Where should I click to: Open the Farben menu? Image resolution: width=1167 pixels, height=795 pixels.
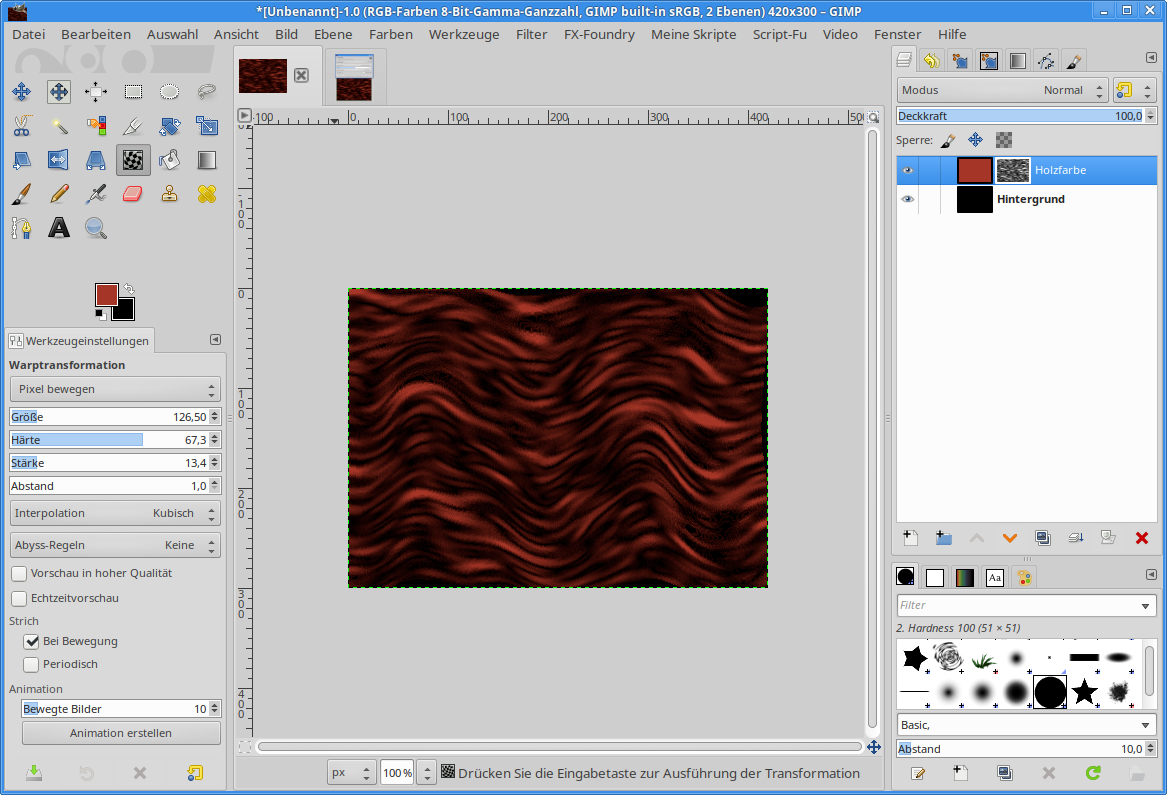pos(390,34)
